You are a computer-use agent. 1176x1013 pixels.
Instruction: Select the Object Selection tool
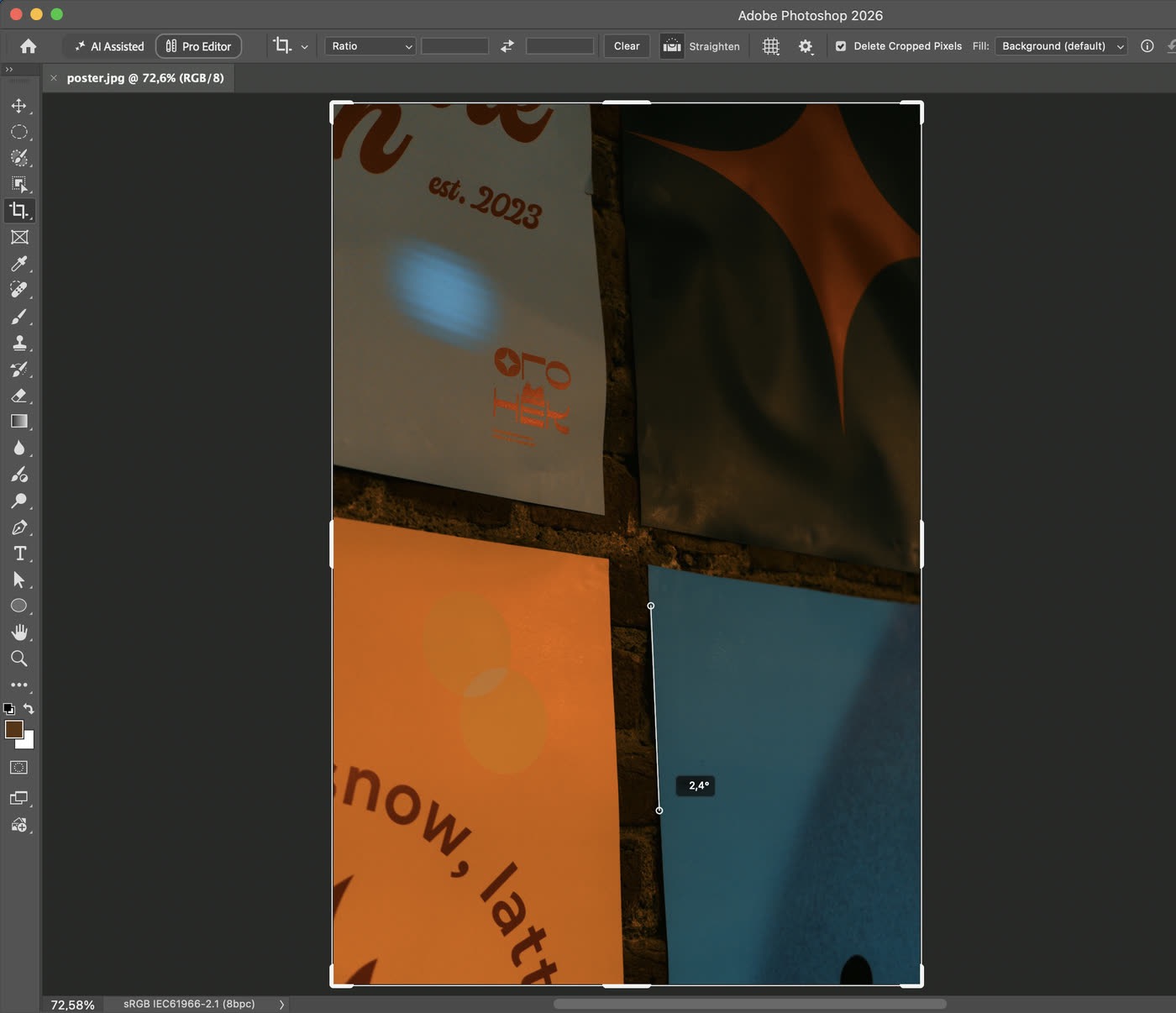pos(18,184)
